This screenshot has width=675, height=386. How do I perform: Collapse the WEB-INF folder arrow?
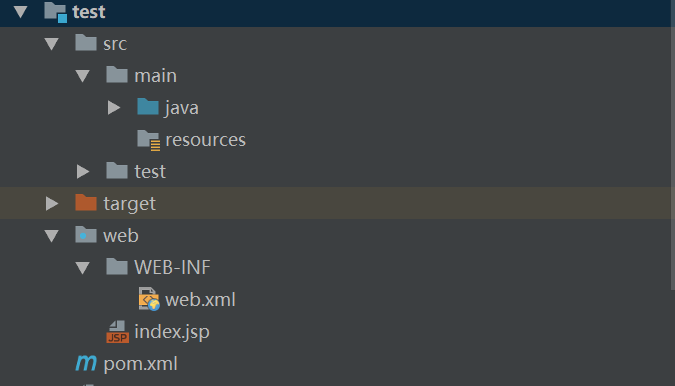pyautogui.click(x=83, y=268)
